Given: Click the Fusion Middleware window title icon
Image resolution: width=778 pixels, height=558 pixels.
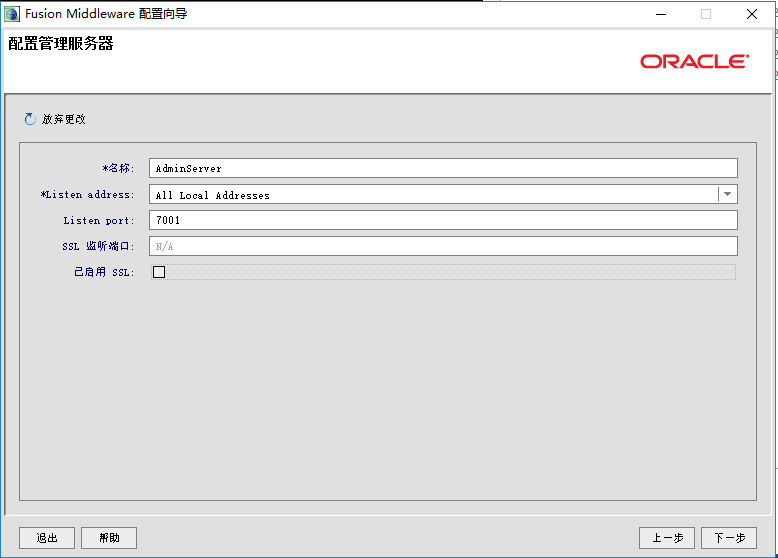Looking at the screenshot, I should (12, 14).
